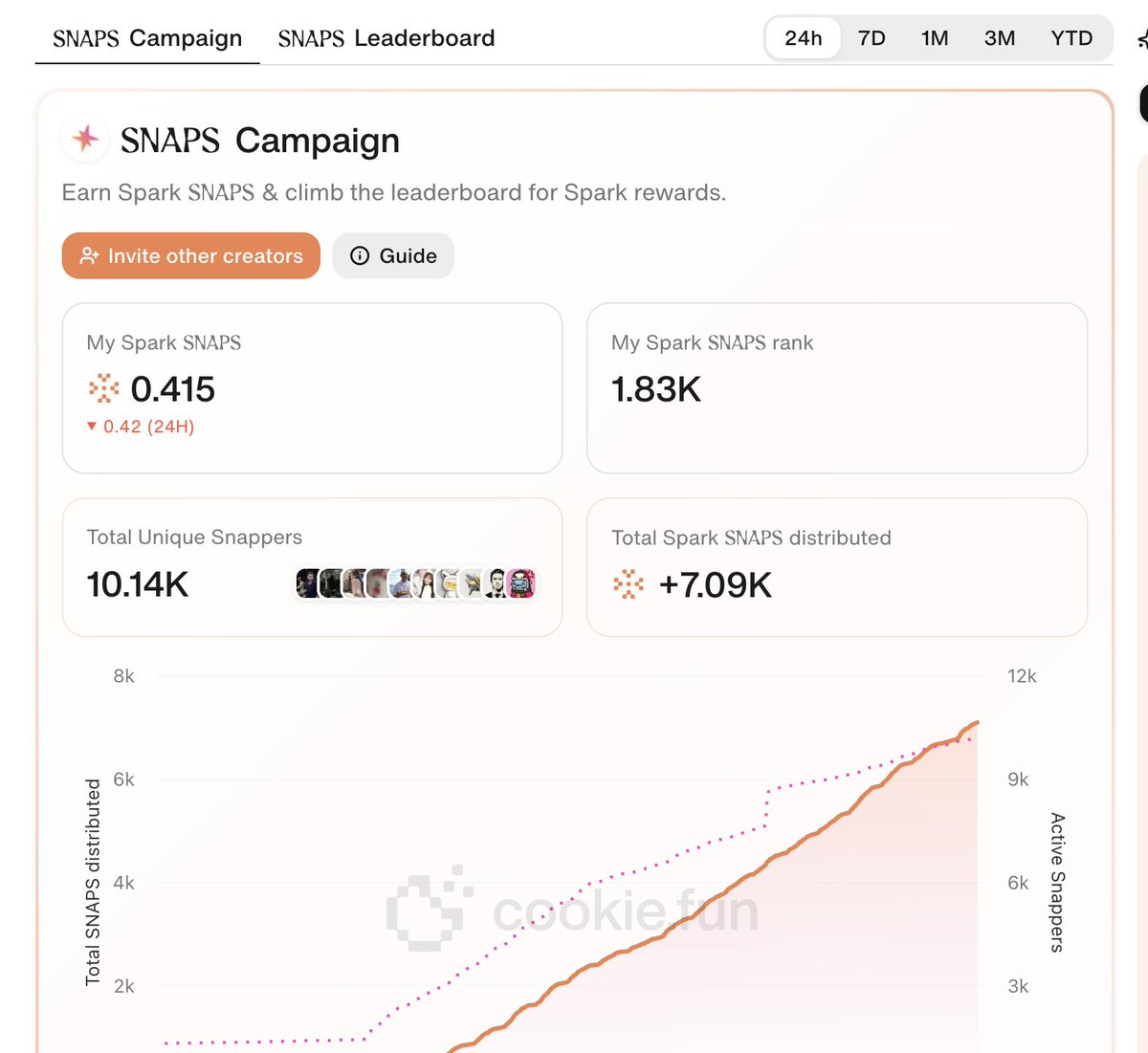The width and height of the screenshot is (1148, 1053).
Task: Click the distributed total +7.09K
Action: [716, 584]
